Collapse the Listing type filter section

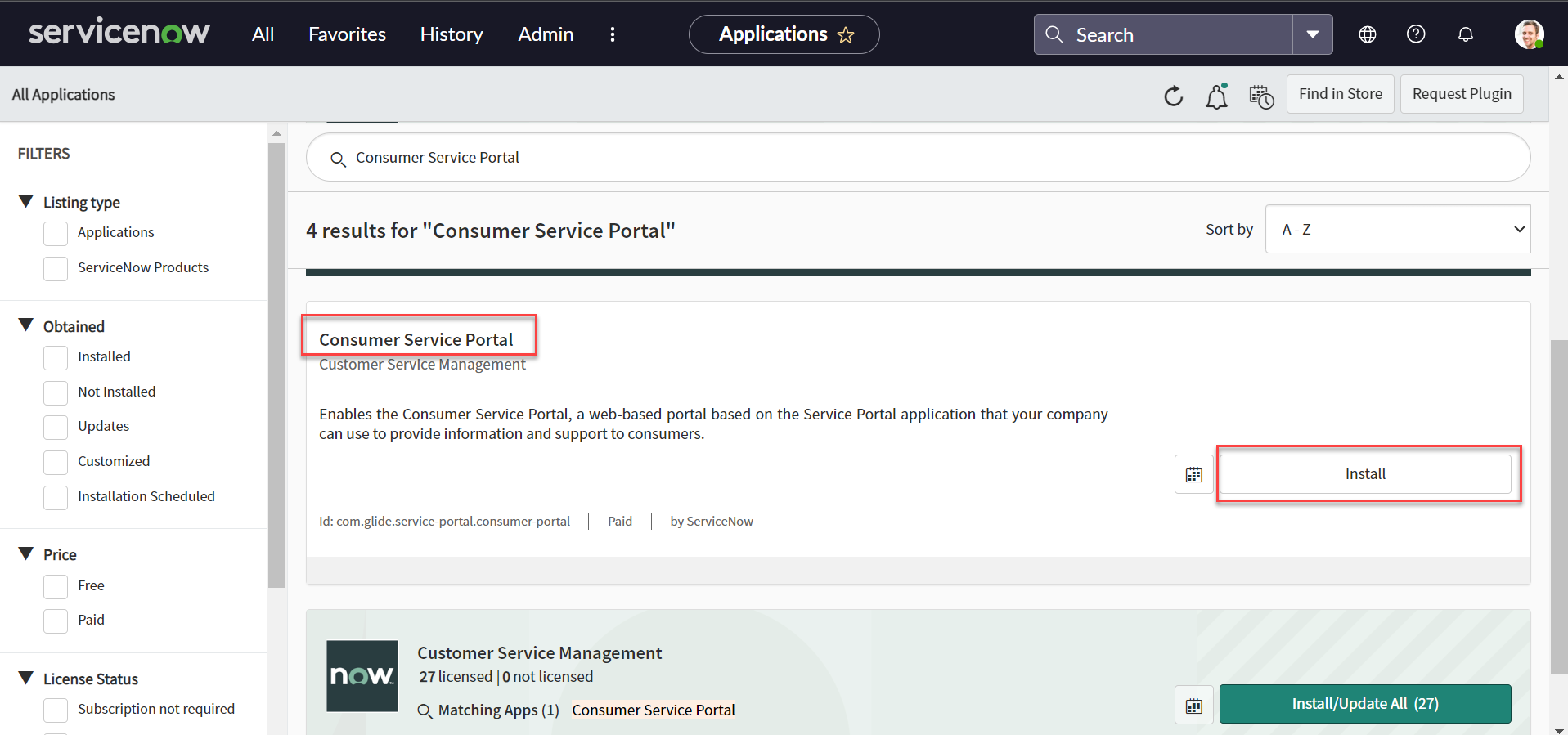pos(26,202)
